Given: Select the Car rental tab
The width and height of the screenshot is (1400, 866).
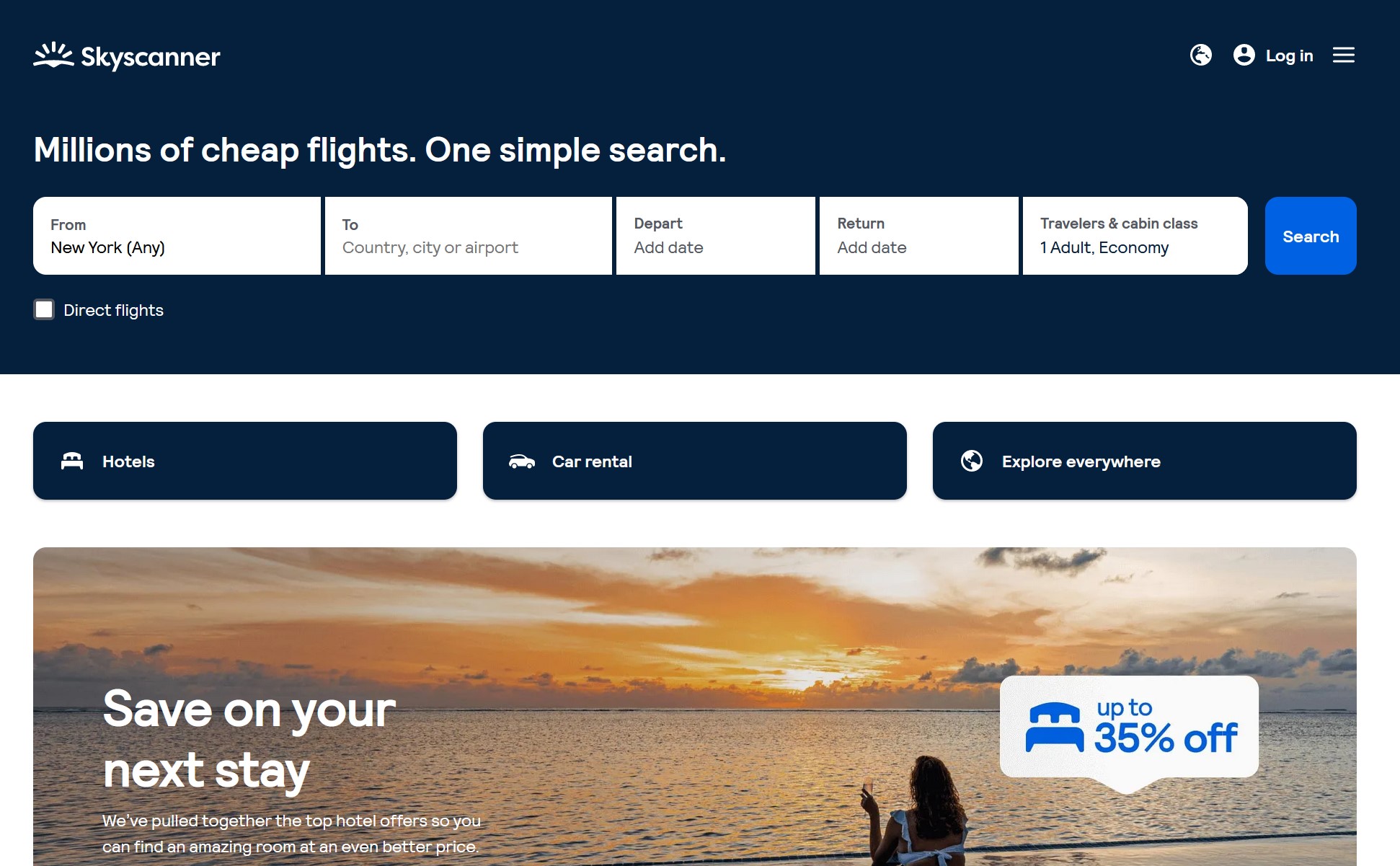Looking at the screenshot, I should (694, 461).
